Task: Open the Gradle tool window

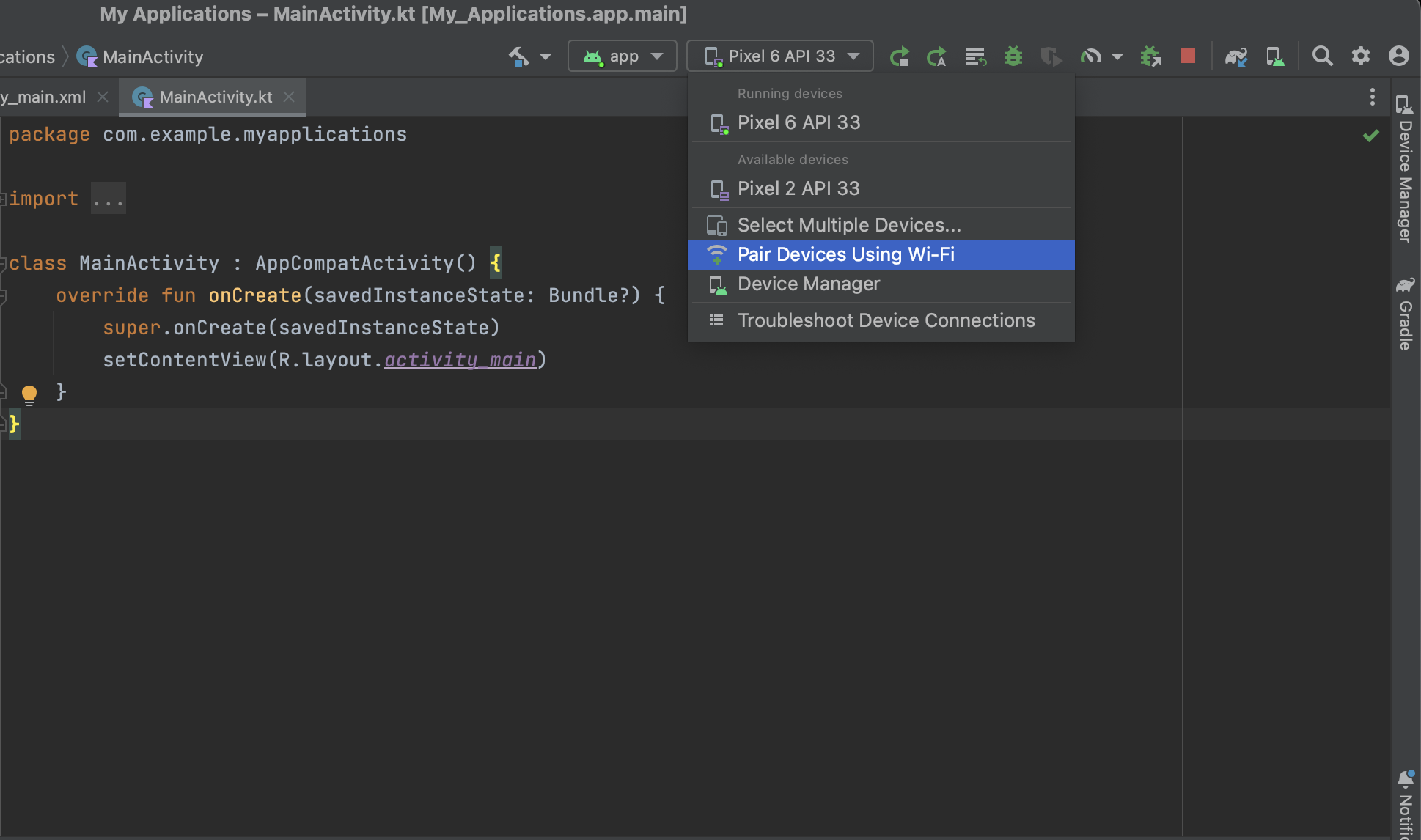Action: point(1405,315)
